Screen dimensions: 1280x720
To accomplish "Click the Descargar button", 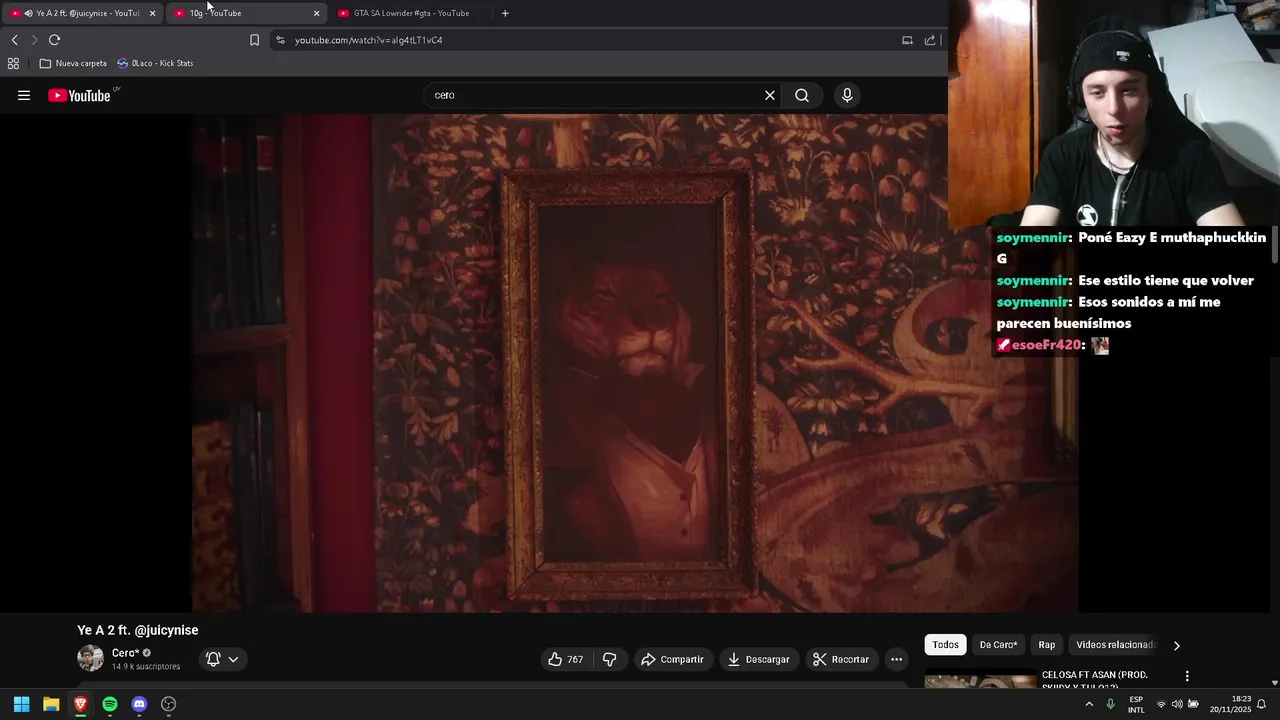I will point(758,659).
